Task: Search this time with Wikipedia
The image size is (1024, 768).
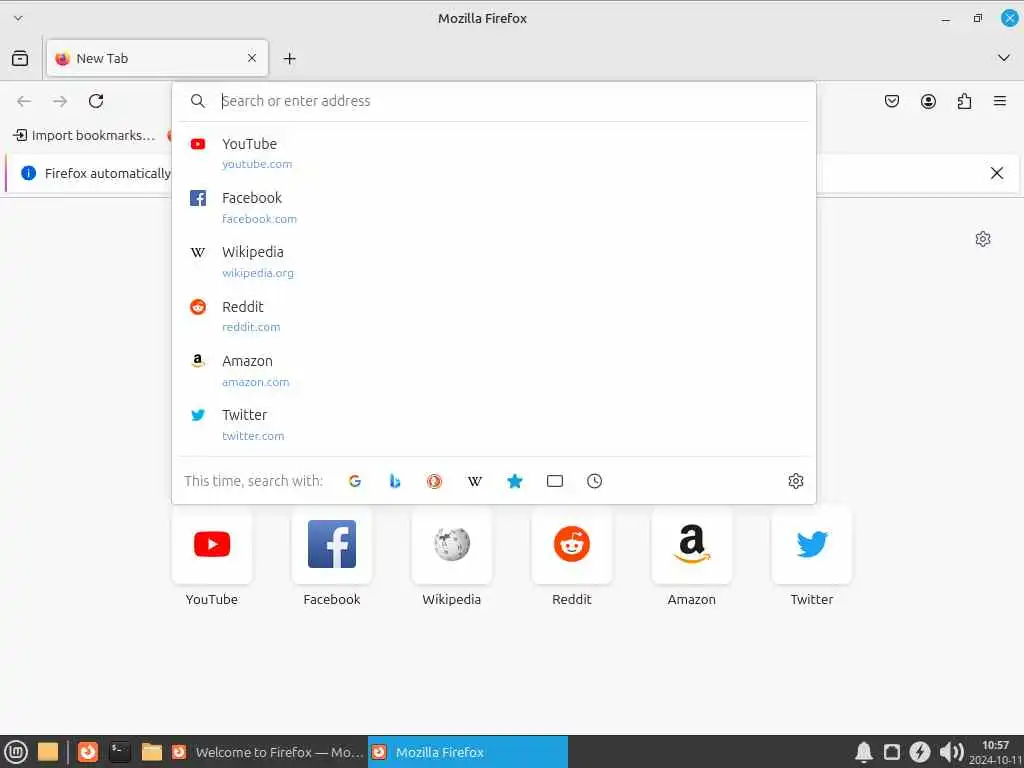Action: [475, 481]
